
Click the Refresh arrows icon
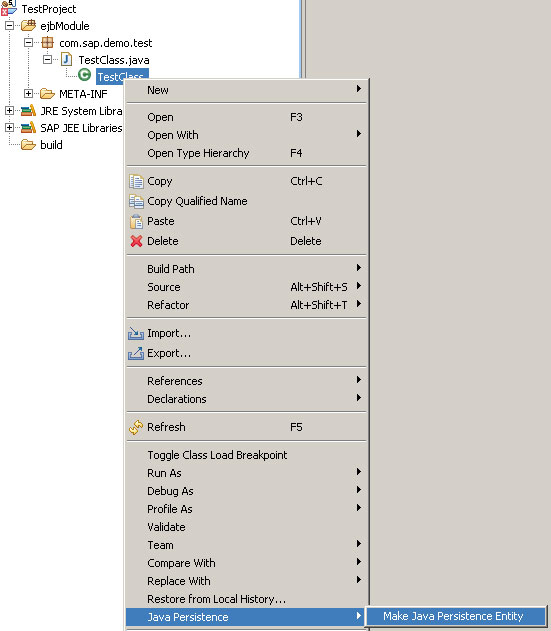click(x=136, y=427)
